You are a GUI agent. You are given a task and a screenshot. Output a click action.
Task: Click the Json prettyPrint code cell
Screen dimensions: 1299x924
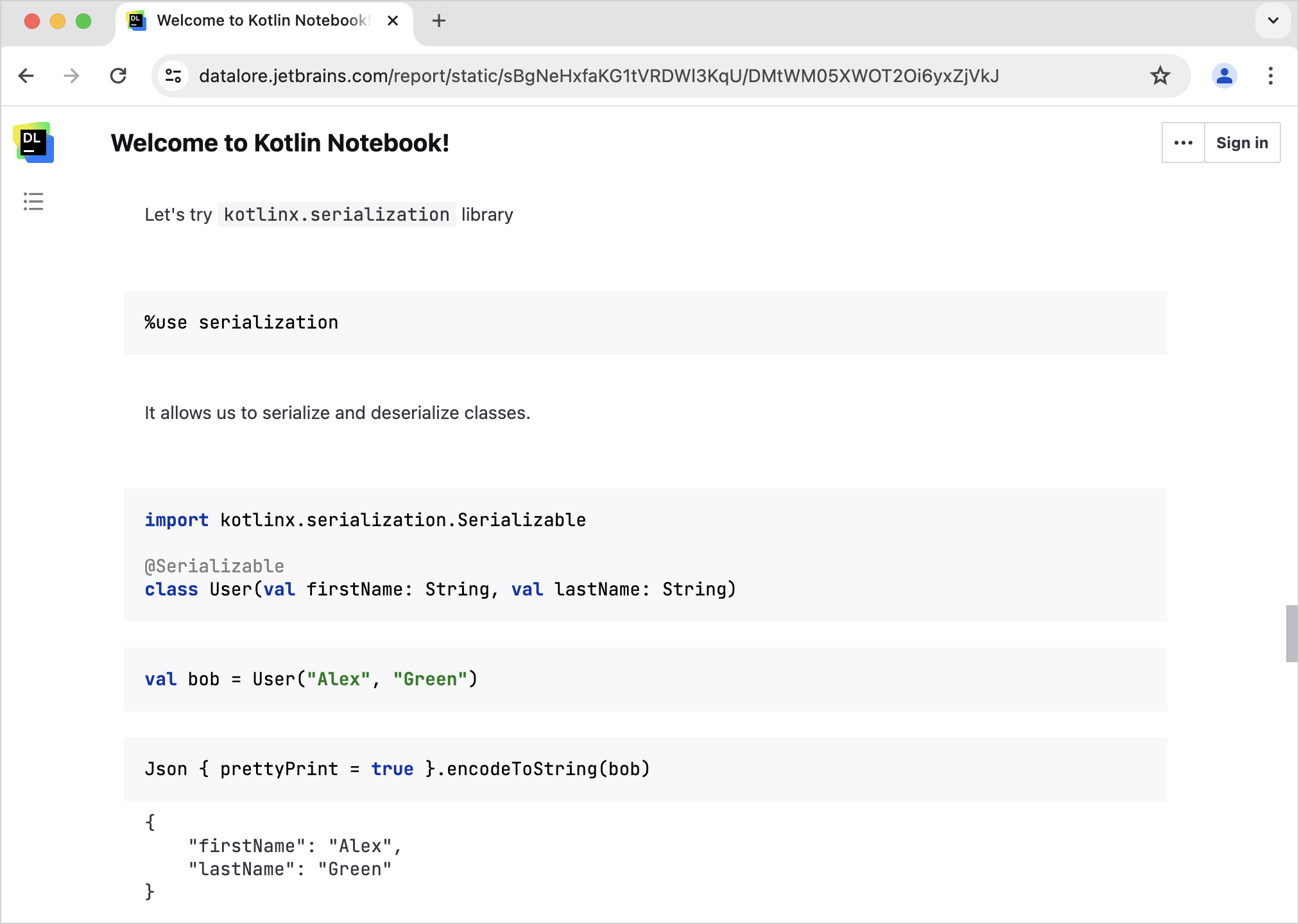click(x=642, y=769)
